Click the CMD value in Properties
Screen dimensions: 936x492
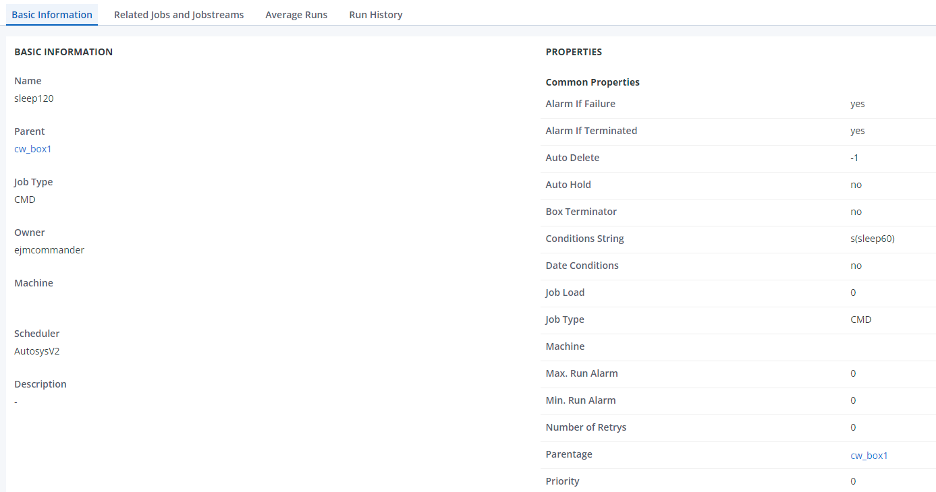point(860,320)
